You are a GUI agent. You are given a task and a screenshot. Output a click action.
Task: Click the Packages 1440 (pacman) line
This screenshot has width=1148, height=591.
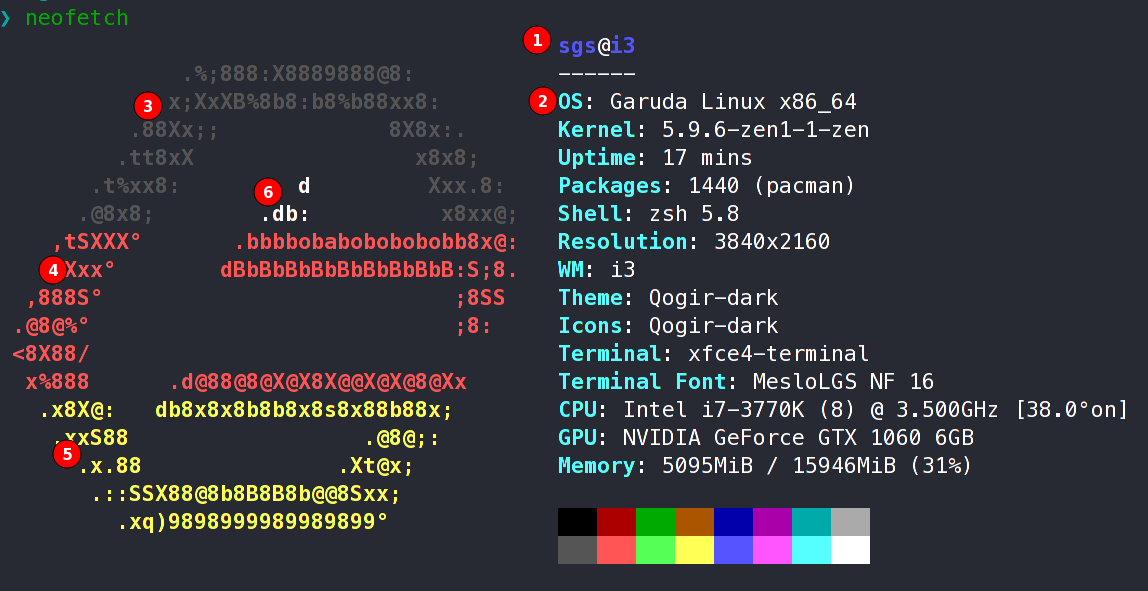[x=707, y=186]
